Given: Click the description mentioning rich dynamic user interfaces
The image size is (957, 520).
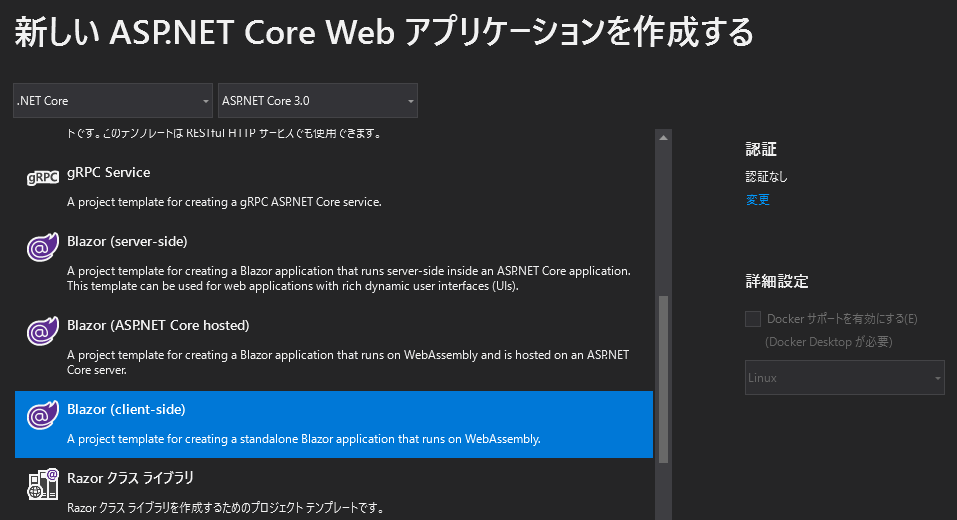Looking at the screenshot, I should point(348,278).
